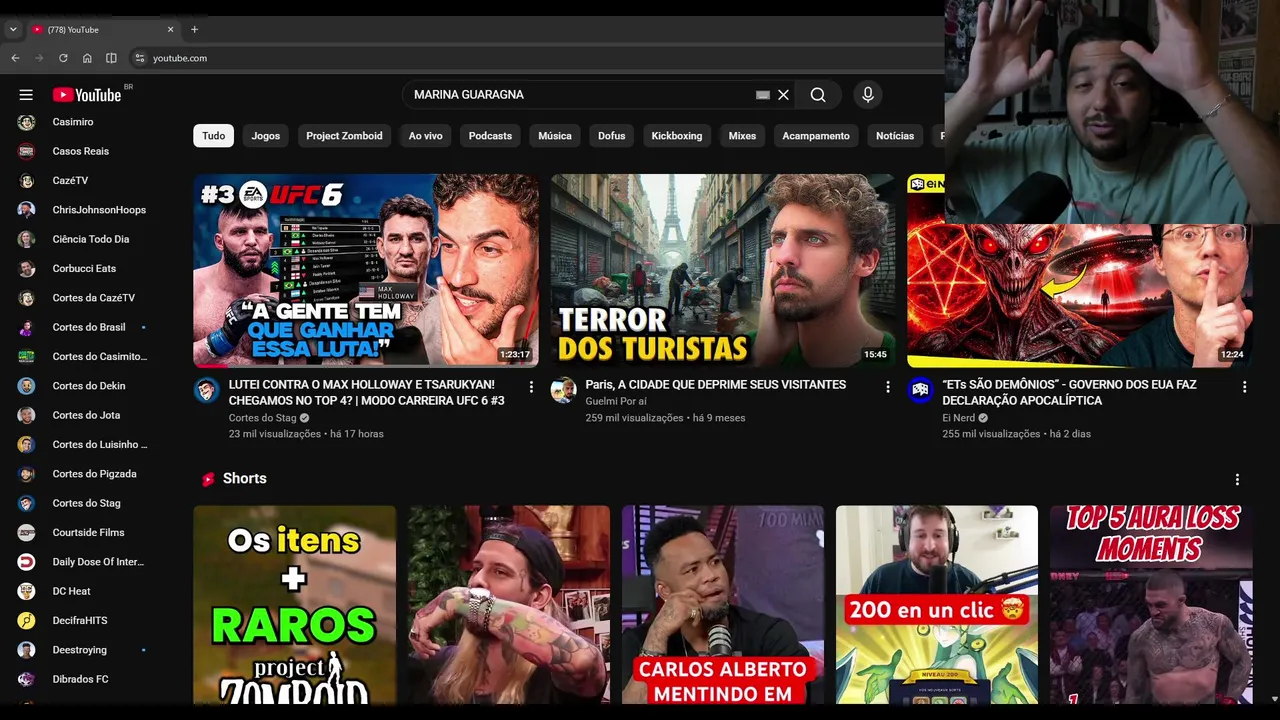This screenshot has width=1280, height=720.
Task: Click the Guelmi Por aí channel name
Action: pos(616,402)
